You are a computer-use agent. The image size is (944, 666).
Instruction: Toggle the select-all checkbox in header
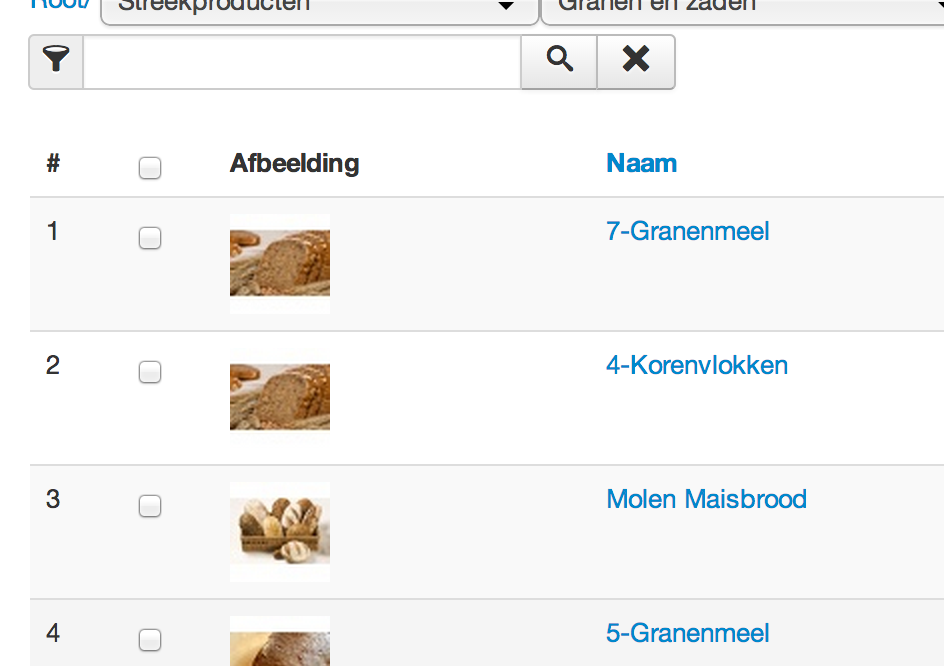[x=150, y=169]
